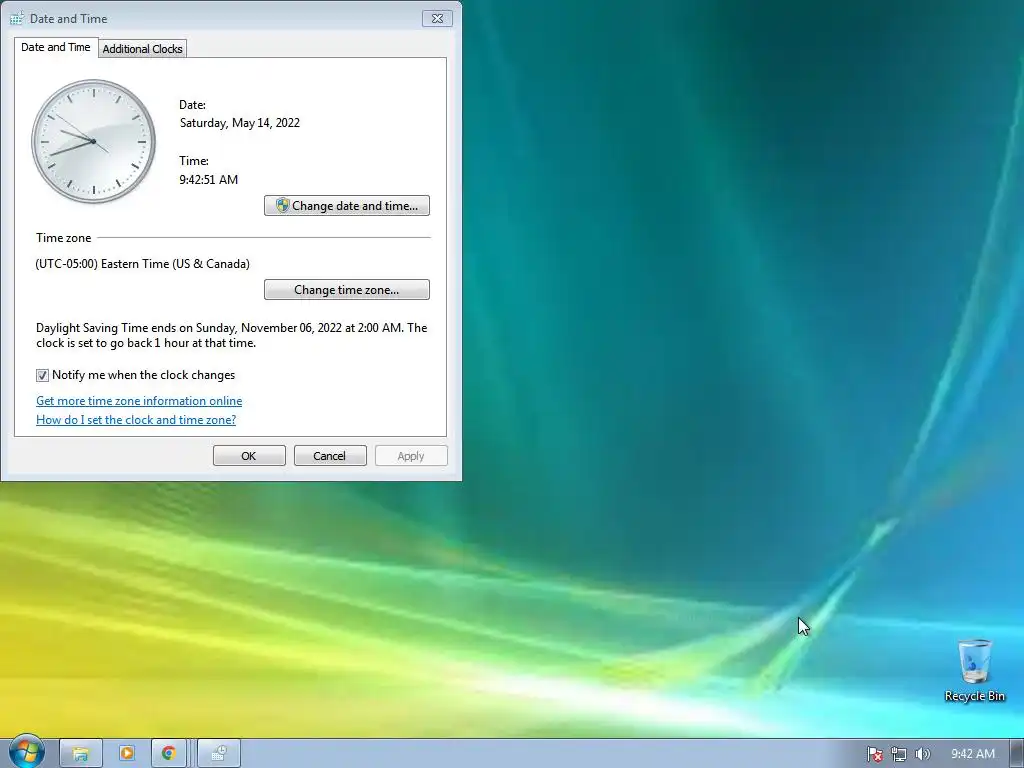Image resolution: width=1024 pixels, height=768 pixels.
Task: Click the Daylight Saving Time ends notice
Action: click(x=232, y=335)
